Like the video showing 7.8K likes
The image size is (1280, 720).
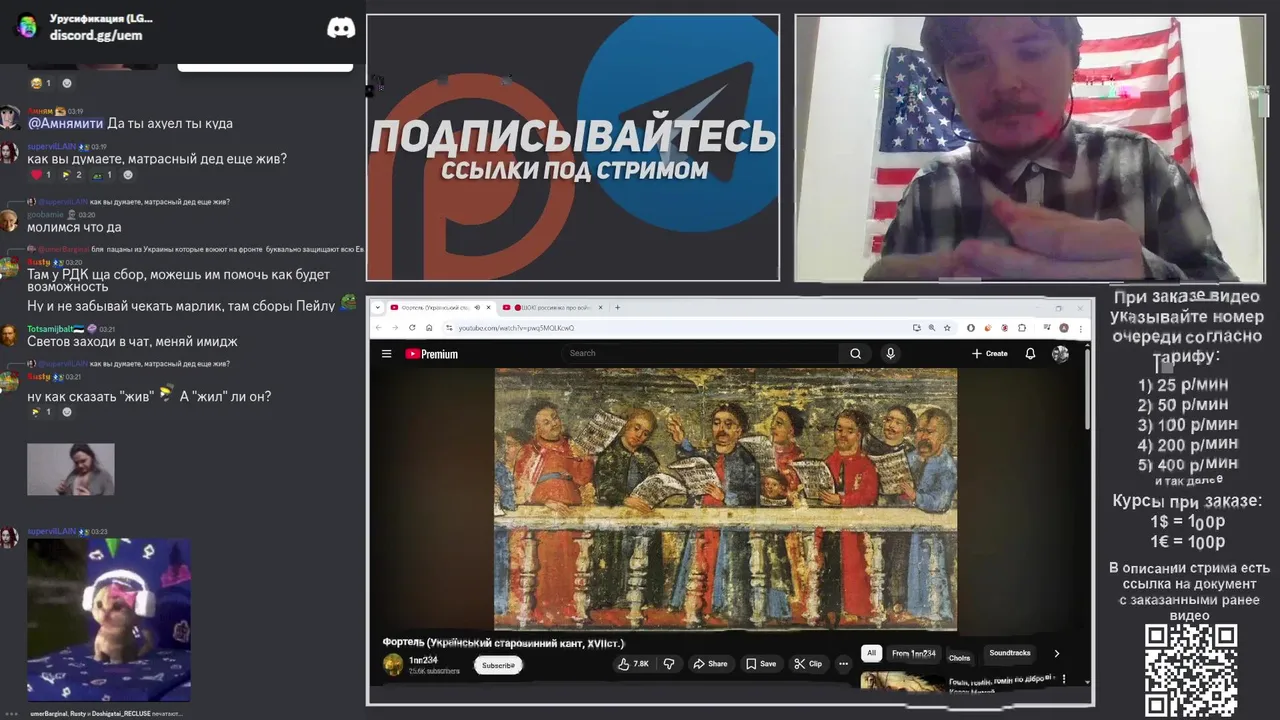634,664
